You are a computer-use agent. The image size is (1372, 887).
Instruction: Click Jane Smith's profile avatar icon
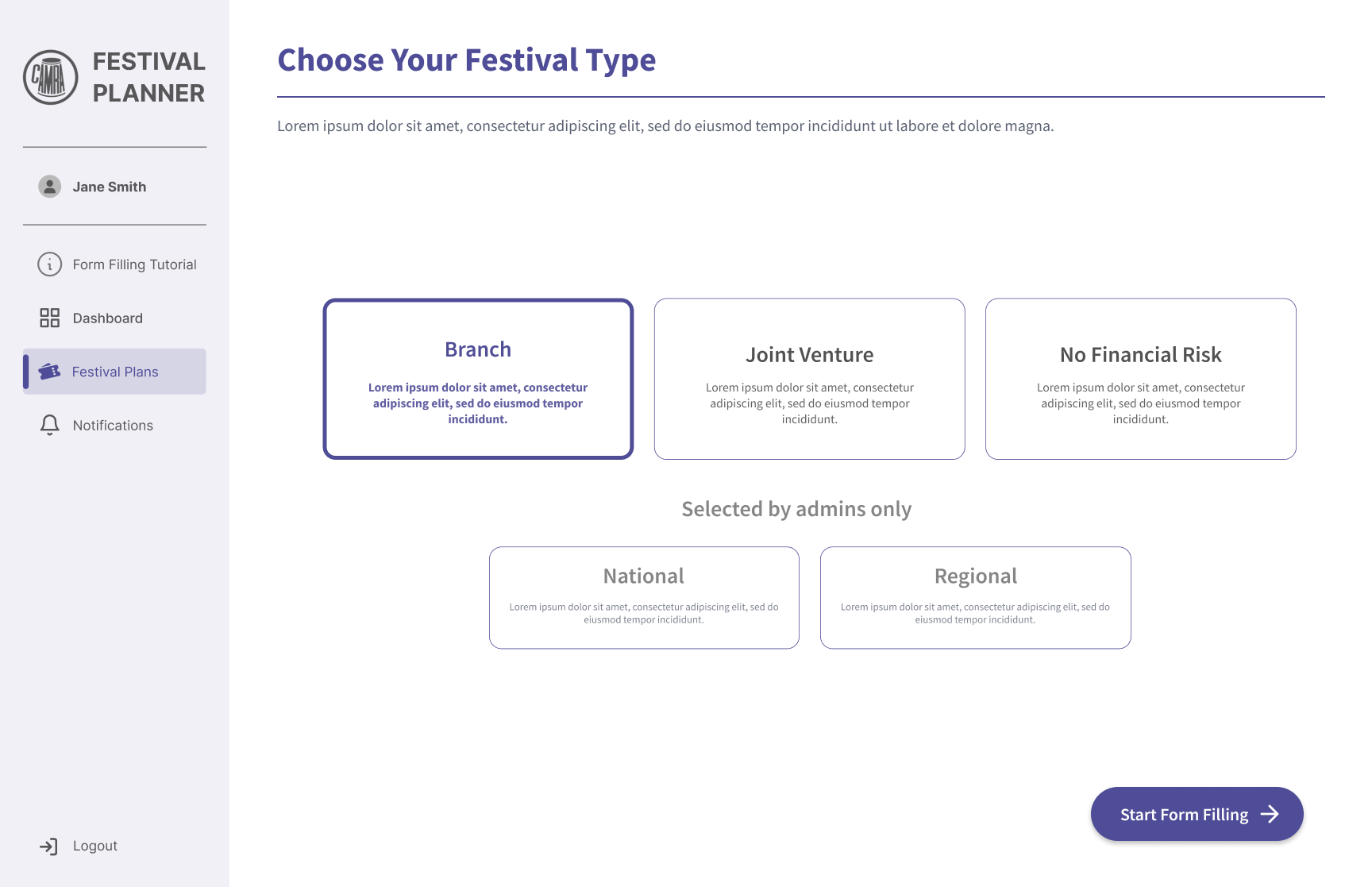point(50,187)
